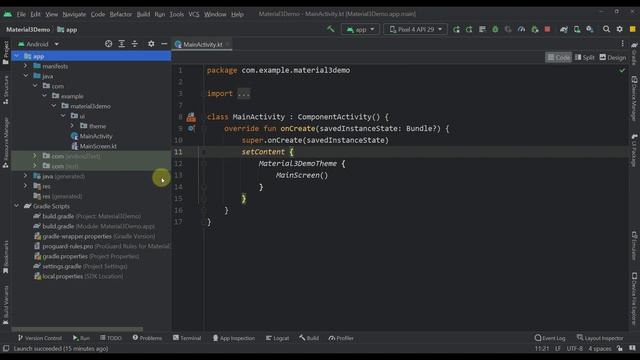Click the run gutter icon on line 8
640x360 pixels.
tap(191, 118)
